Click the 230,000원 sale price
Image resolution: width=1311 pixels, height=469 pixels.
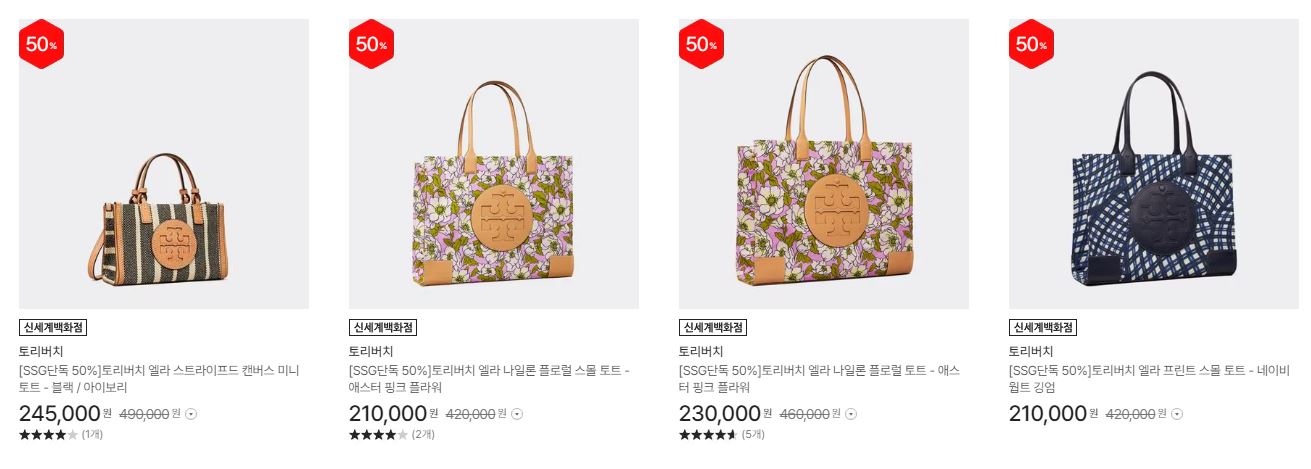coord(725,414)
